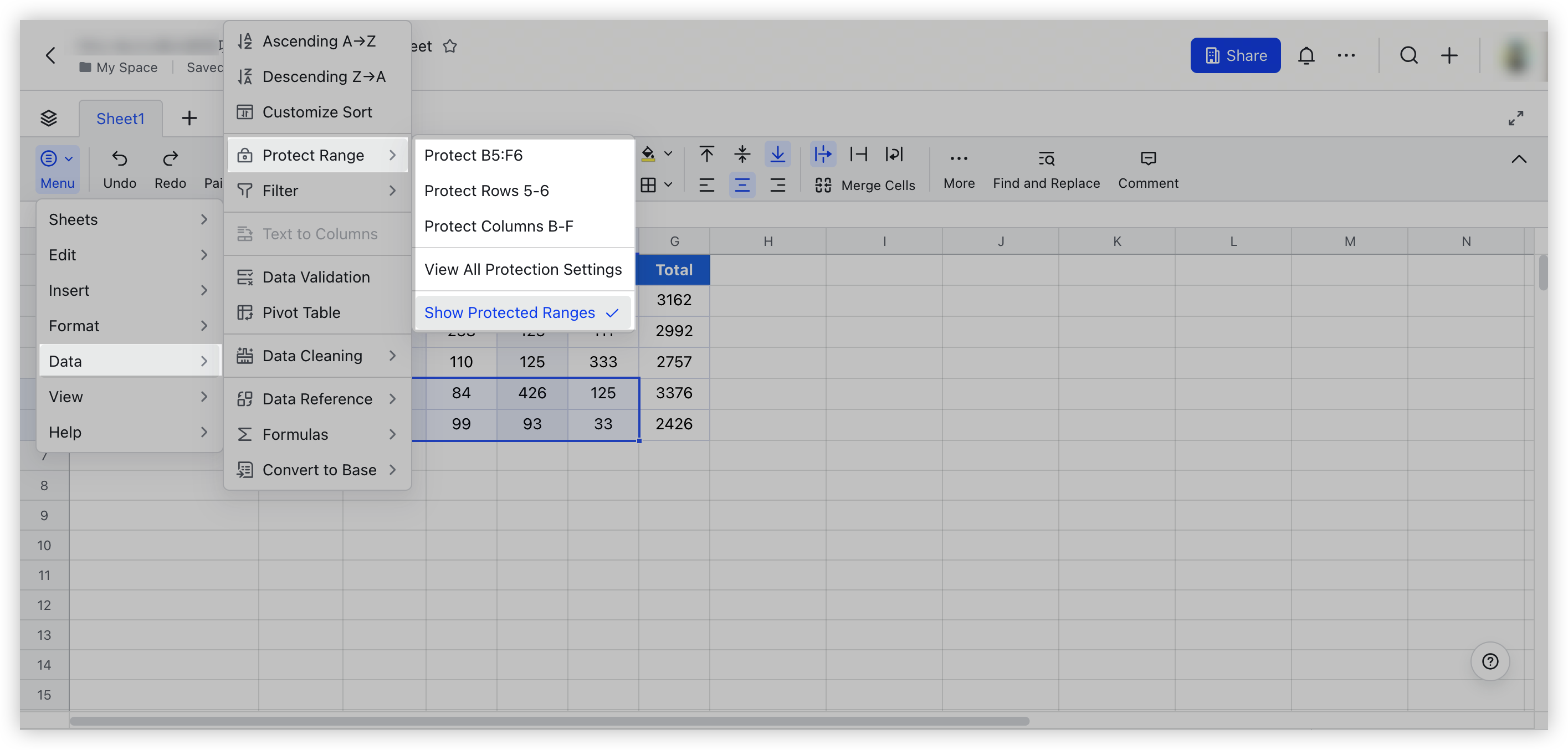The height and width of the screenshot is (750, 1568).
Task: Open the Comment tool
Action: [x=1147, y=168]
